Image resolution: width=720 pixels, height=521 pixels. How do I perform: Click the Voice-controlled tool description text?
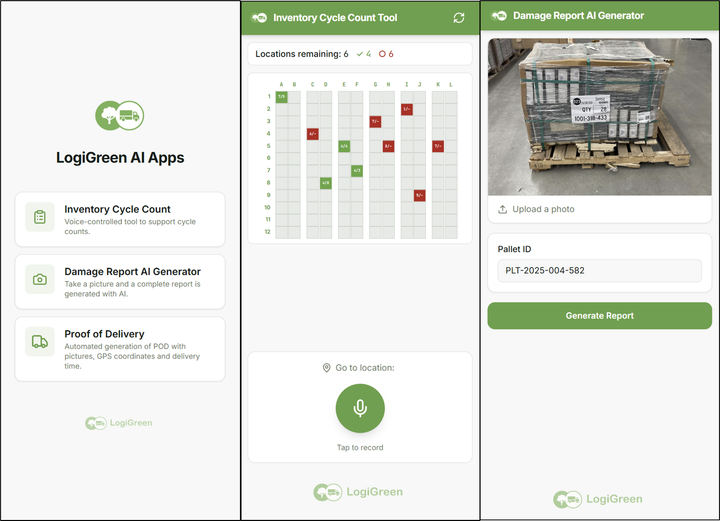[130, 226]
